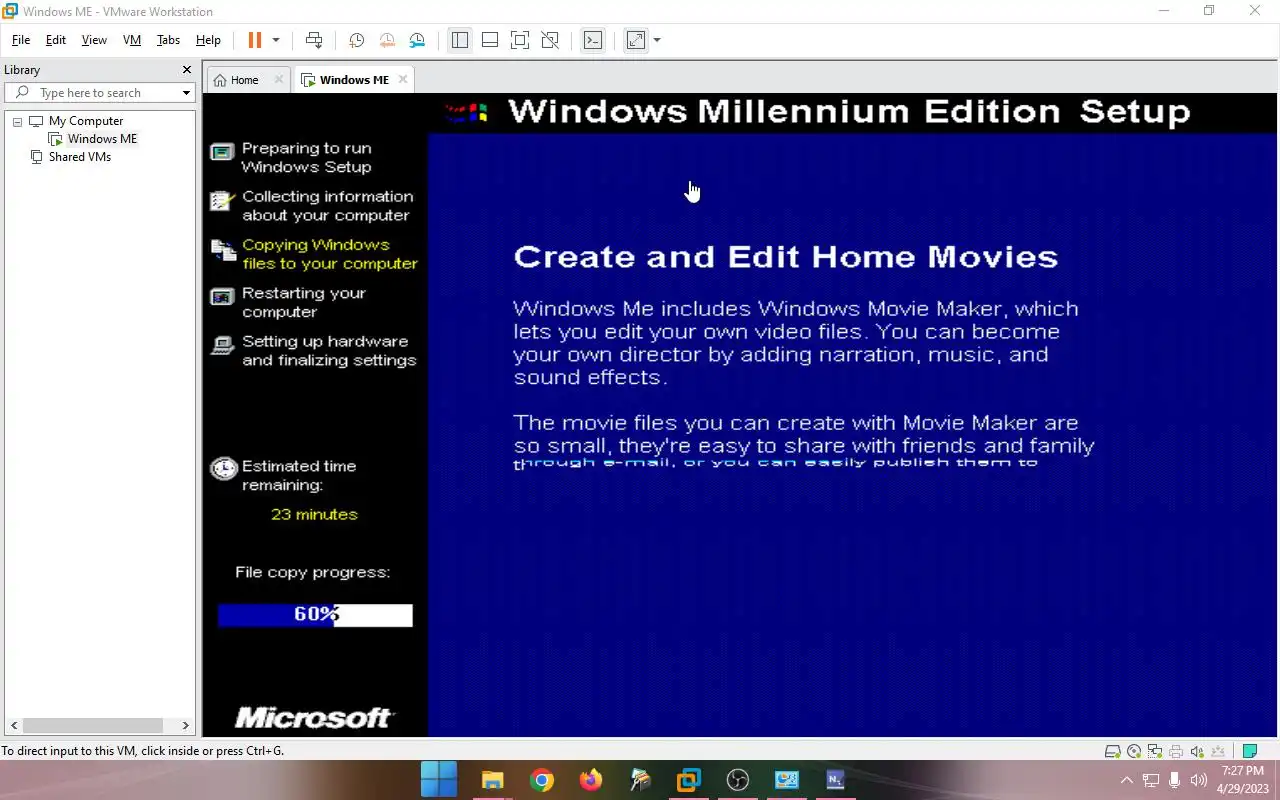The height and width of the screenshot is (800, 1280).
Task: Open the View menu
Action: [94, 40]
